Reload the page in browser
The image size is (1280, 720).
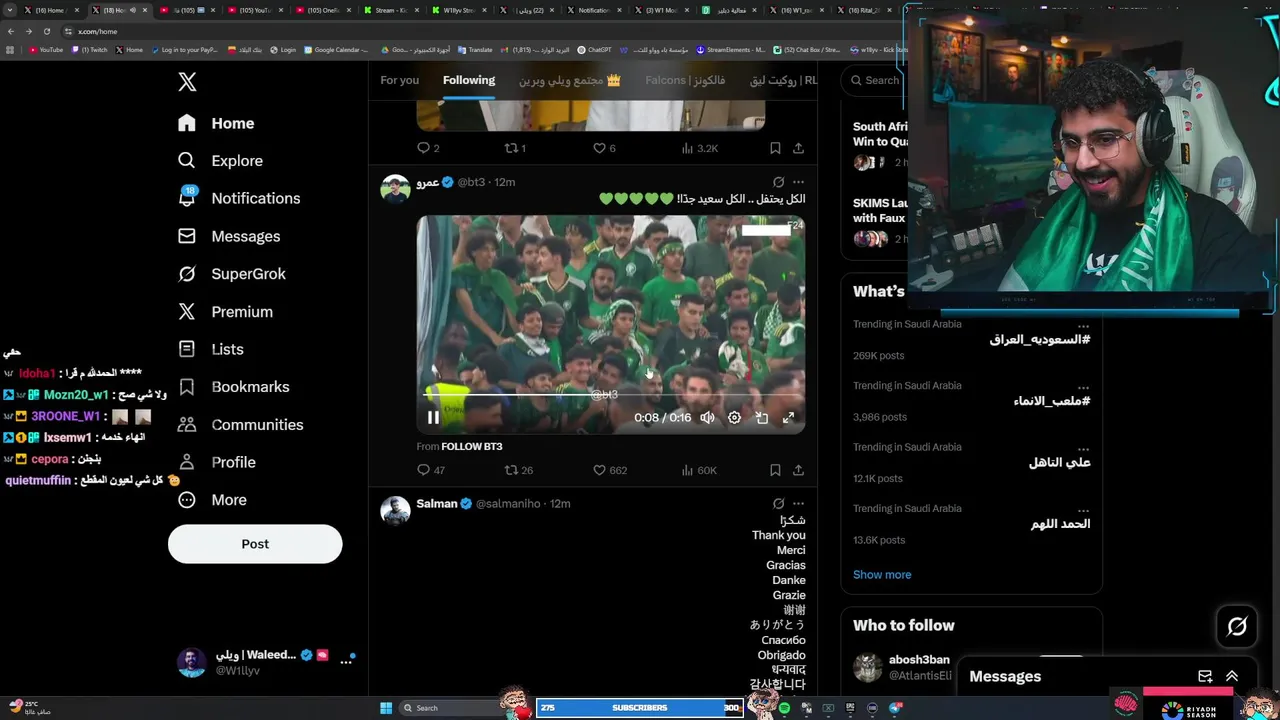point(46,31)
